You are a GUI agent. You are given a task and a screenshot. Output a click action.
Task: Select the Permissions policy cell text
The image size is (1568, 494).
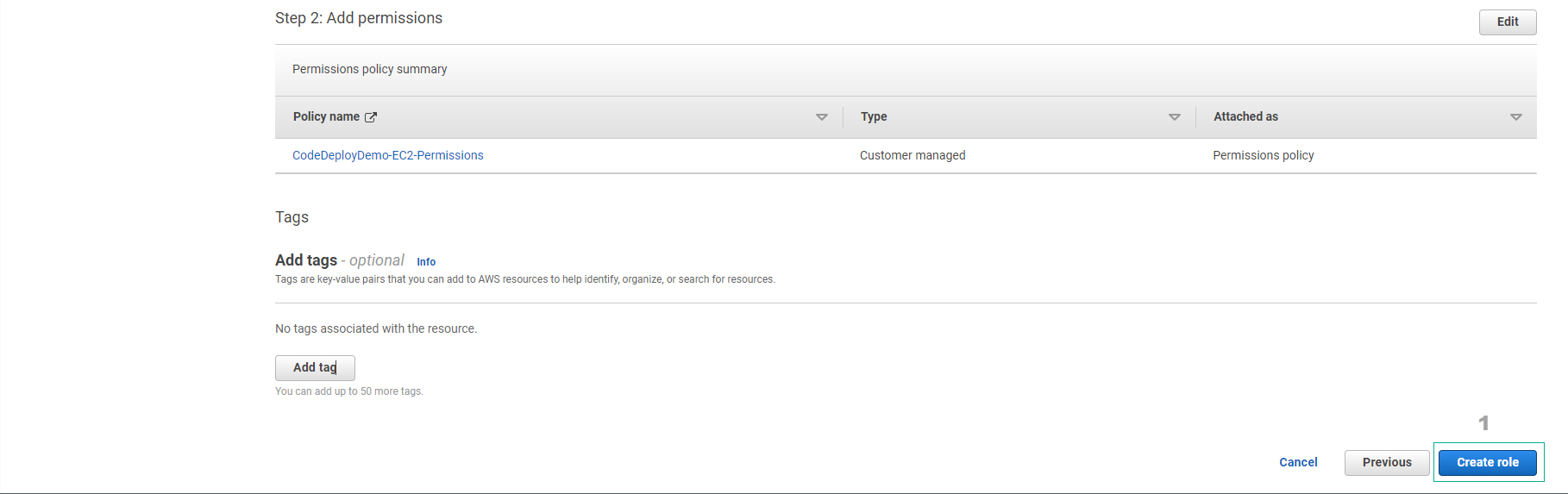(x=1263, y=155)
